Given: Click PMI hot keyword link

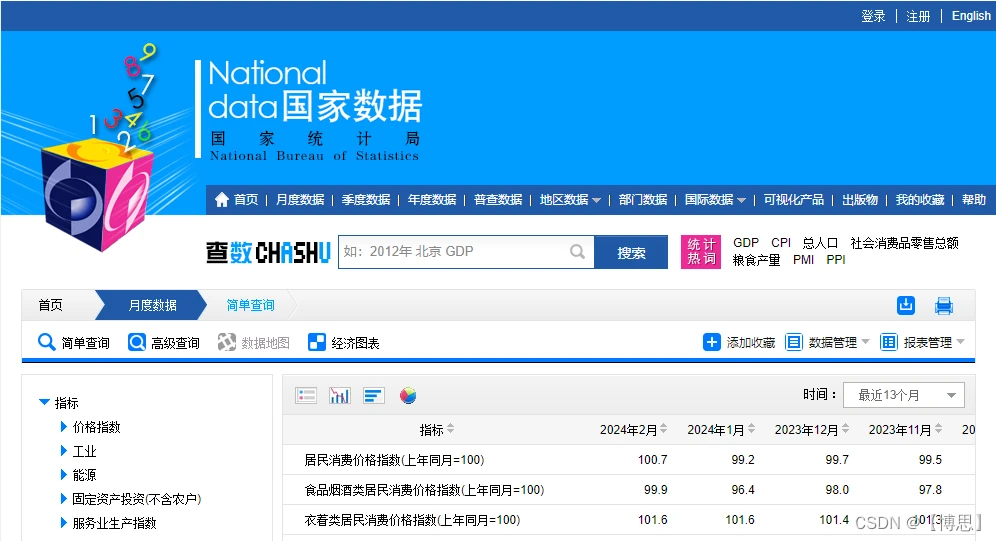Looking at the screenshot, I should (804, 260).
